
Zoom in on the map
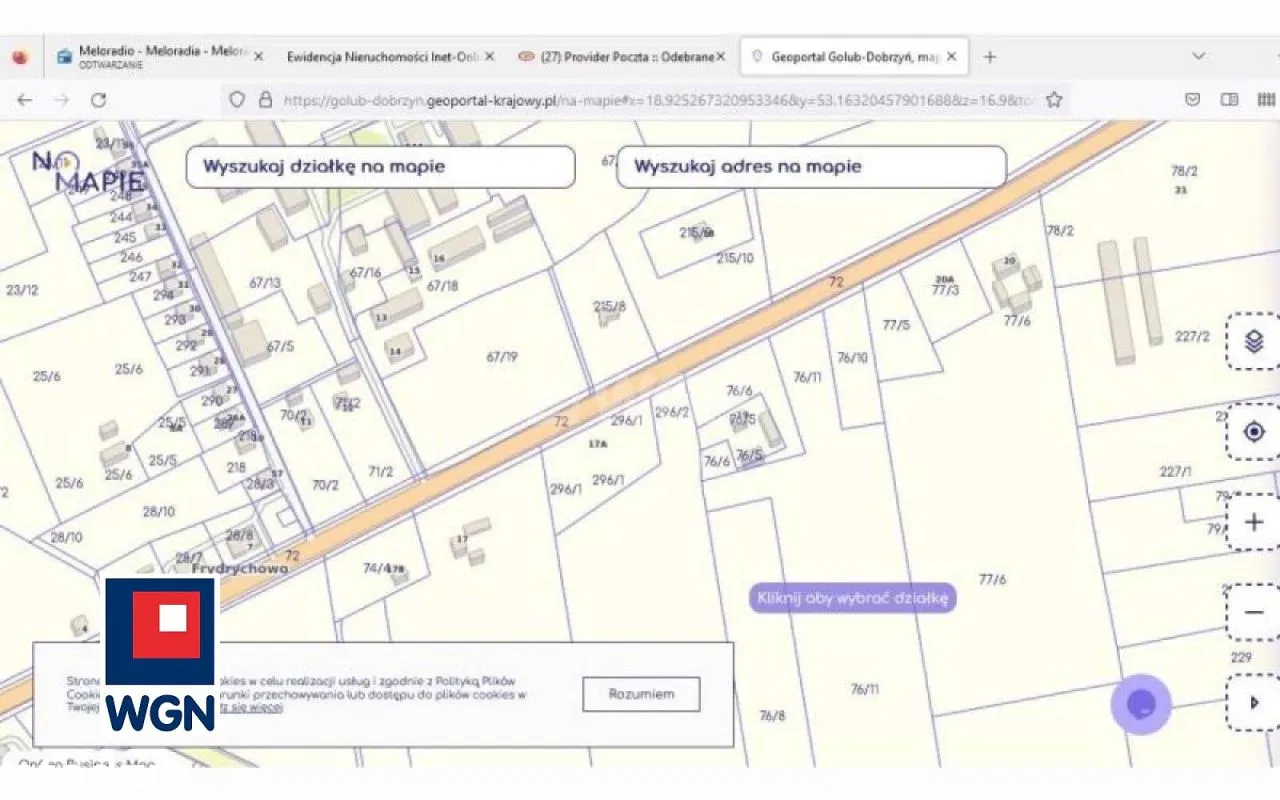1254,522
